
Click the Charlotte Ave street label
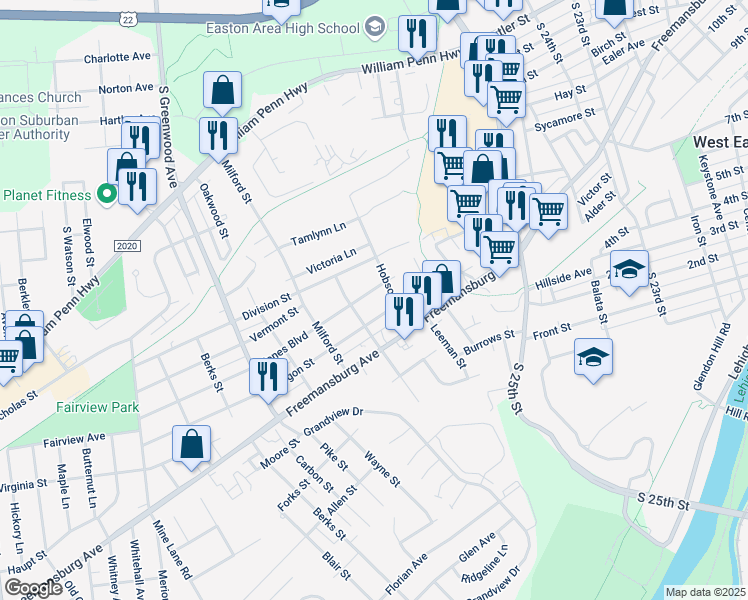117,58
